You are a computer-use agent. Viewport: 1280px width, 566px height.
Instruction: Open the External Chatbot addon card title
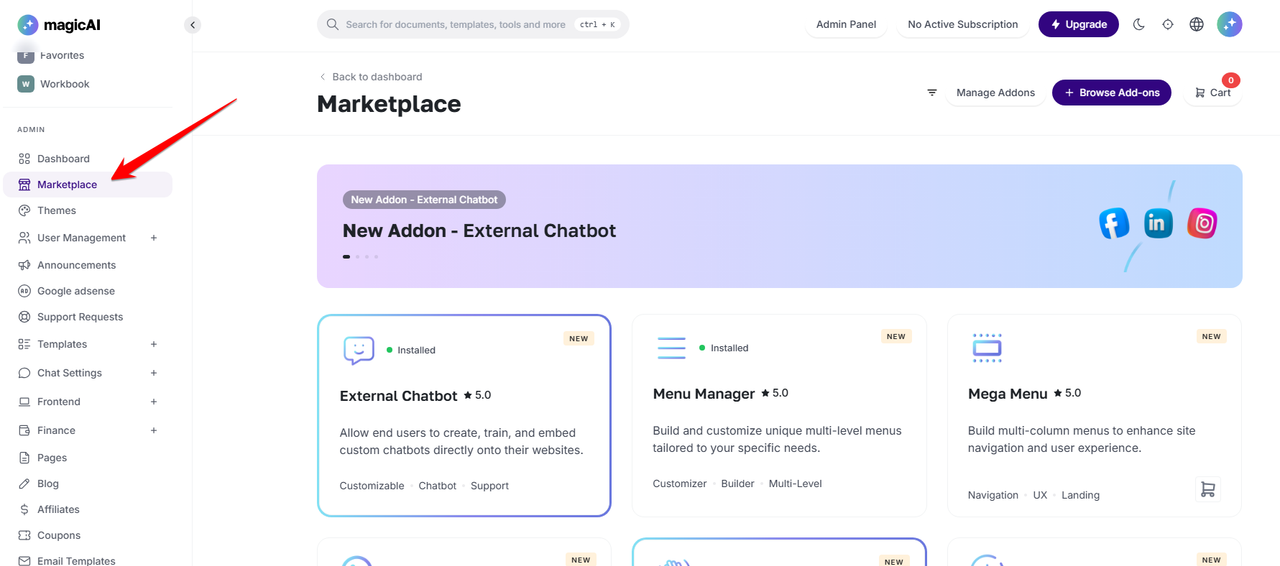(x=398, y=396)
